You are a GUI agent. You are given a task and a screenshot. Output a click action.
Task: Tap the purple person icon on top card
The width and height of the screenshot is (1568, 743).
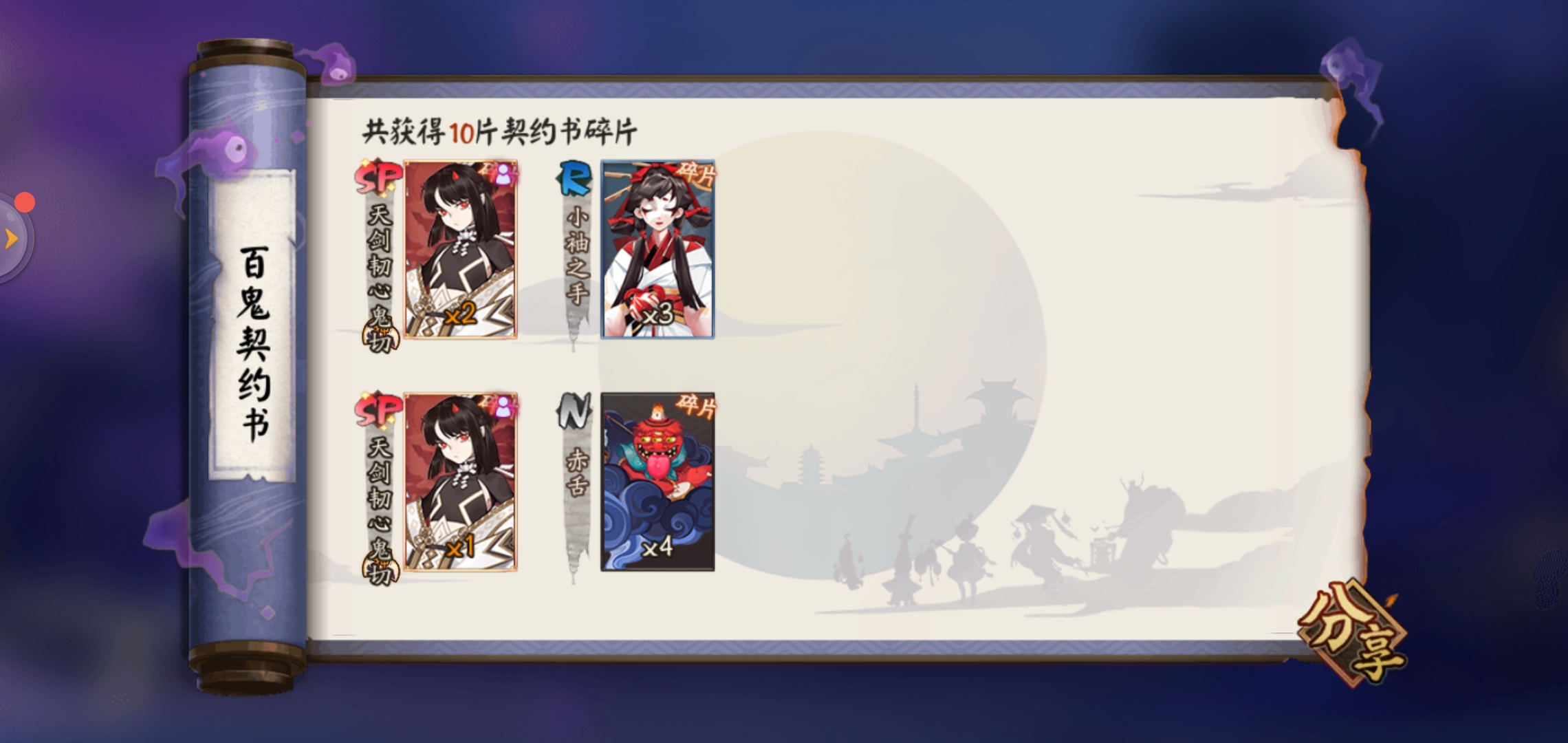[x=504, y=175]
